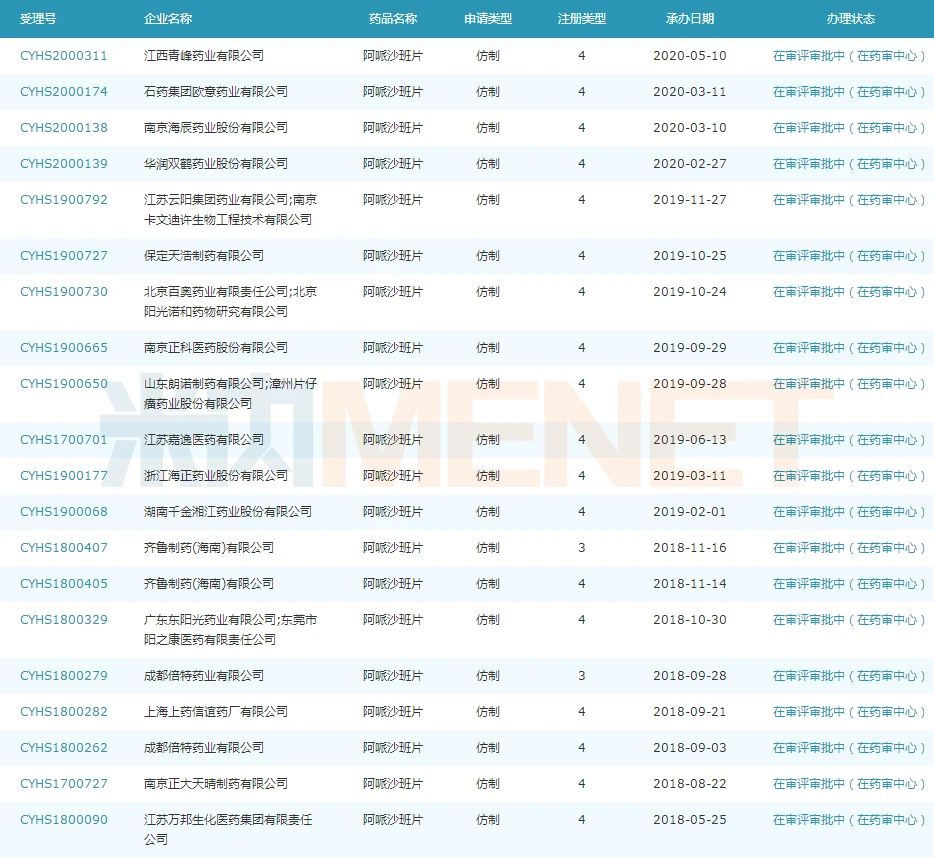The width and height of the screenshot is (934, 859).
Task: Select company 江苏嘉逸医药有限公司
Action: point(204,440)
